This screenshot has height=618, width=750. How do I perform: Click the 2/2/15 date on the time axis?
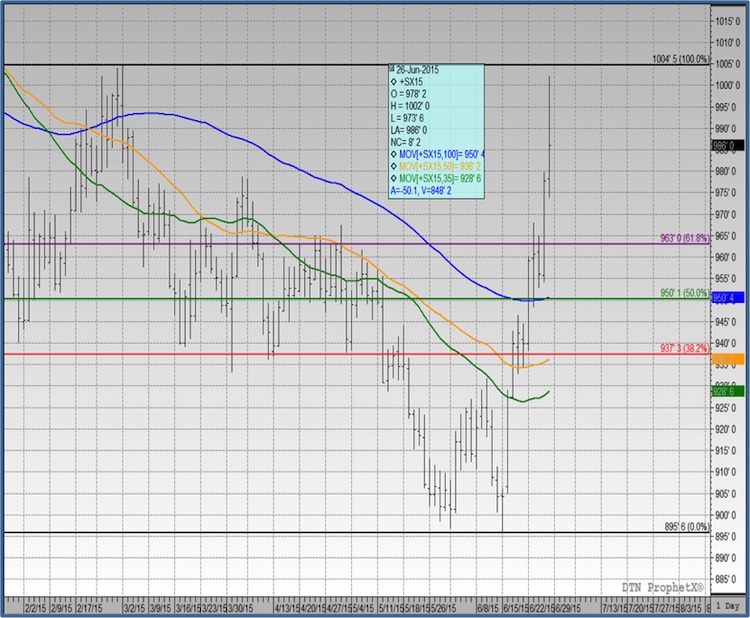(36, 608)
